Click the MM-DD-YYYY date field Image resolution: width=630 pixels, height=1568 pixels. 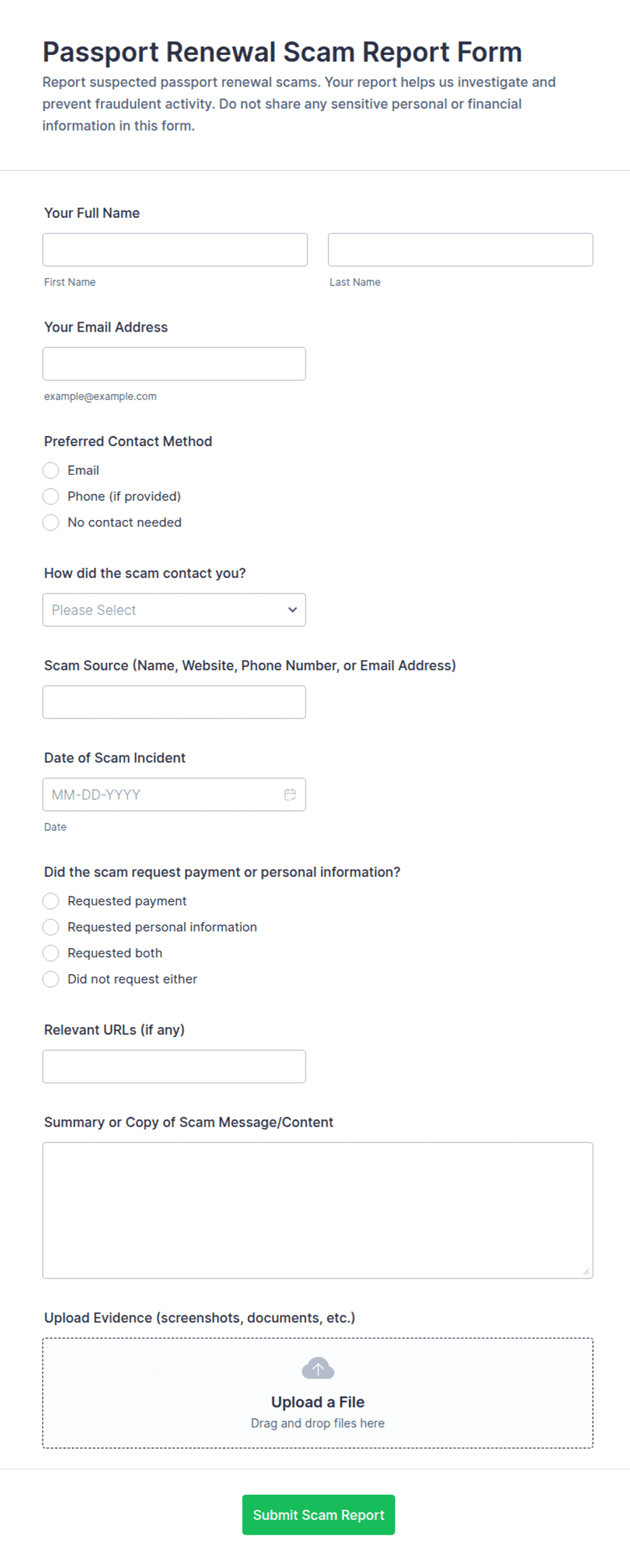(x=174, y=794)
